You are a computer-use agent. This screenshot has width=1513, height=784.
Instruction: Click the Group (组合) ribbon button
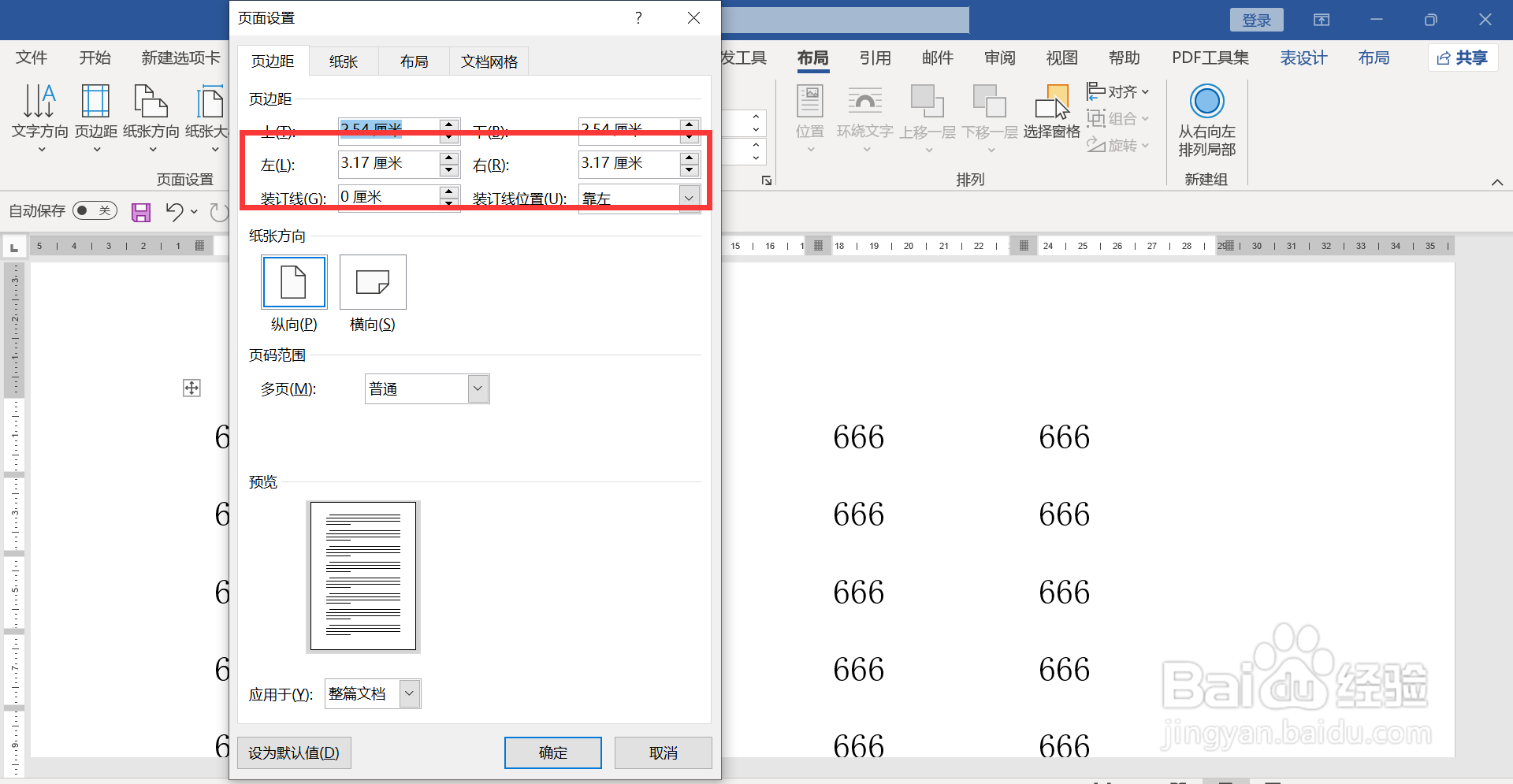(x=1118, y=118)
